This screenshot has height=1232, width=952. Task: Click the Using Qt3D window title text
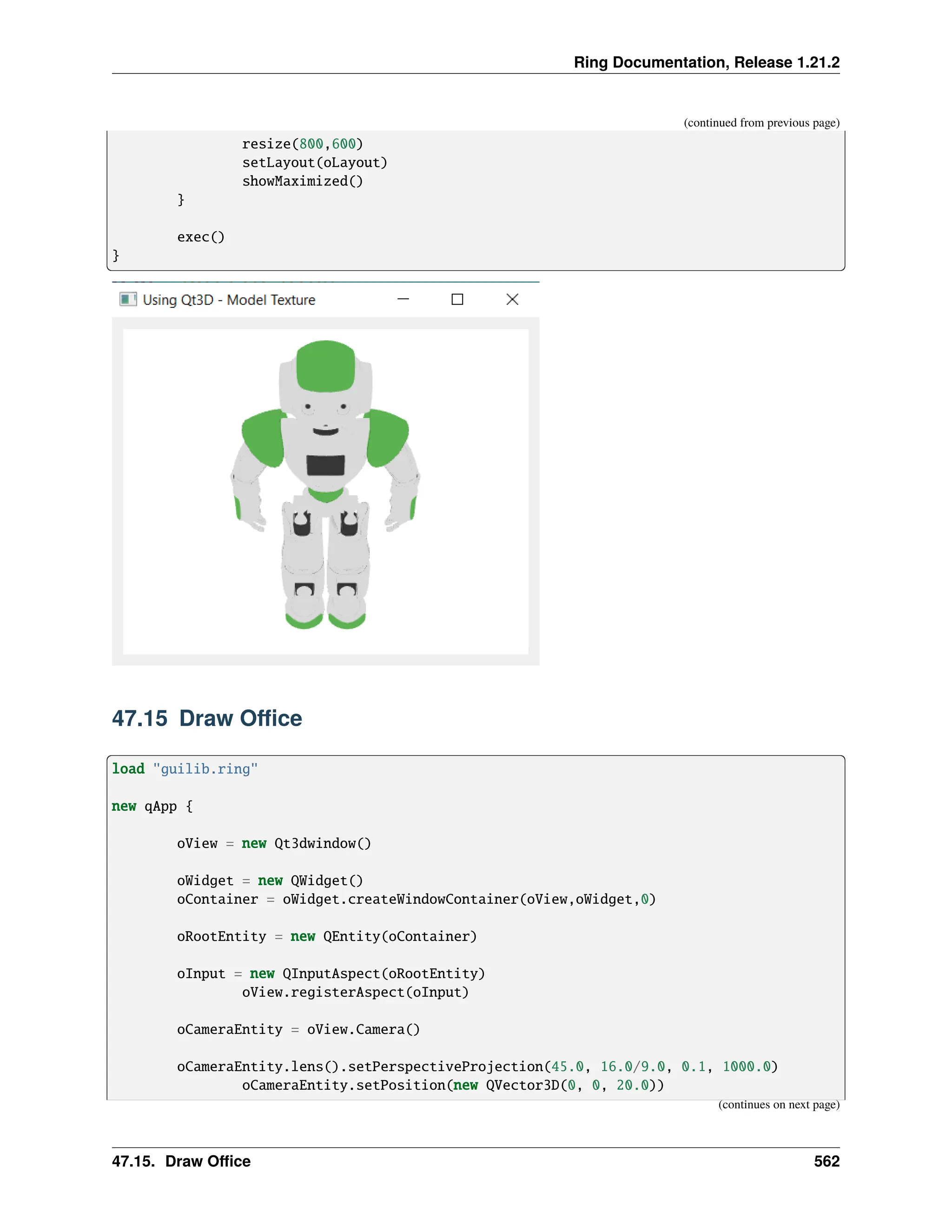click(x=228, y=300)
